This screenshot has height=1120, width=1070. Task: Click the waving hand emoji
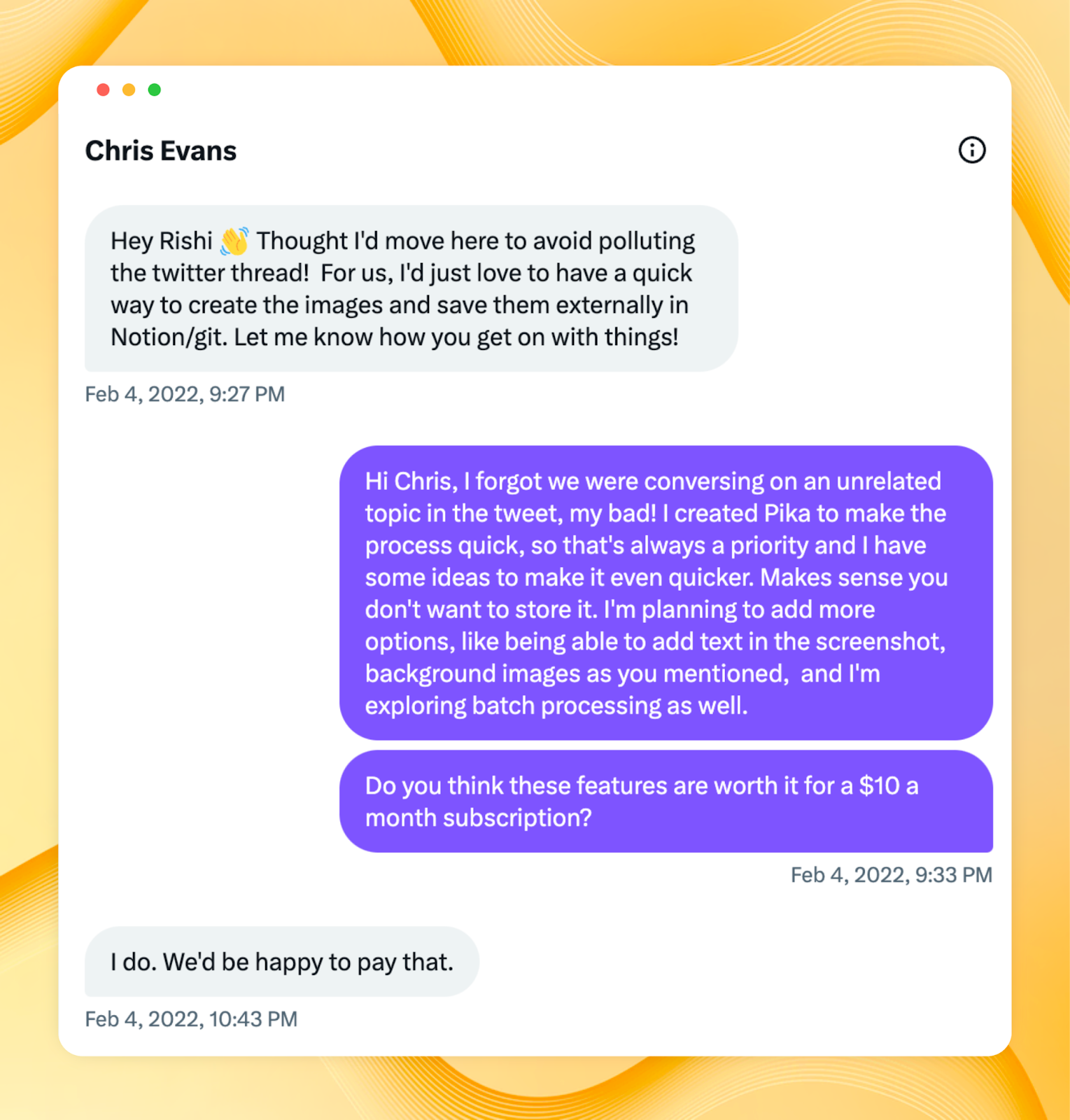tap(234, 241)
